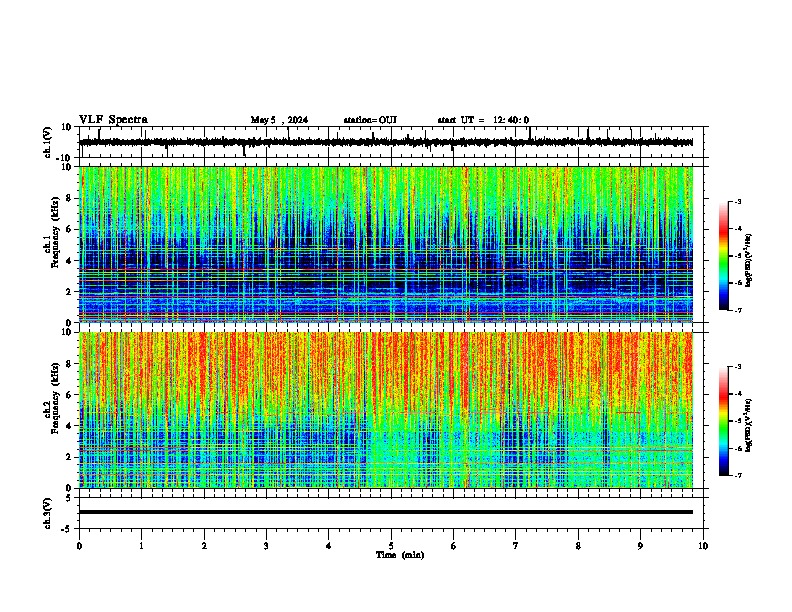Screen dimensions: 792x612
Task: Click the "-3" label on ch.1 color scale
Action: [737, 201]
